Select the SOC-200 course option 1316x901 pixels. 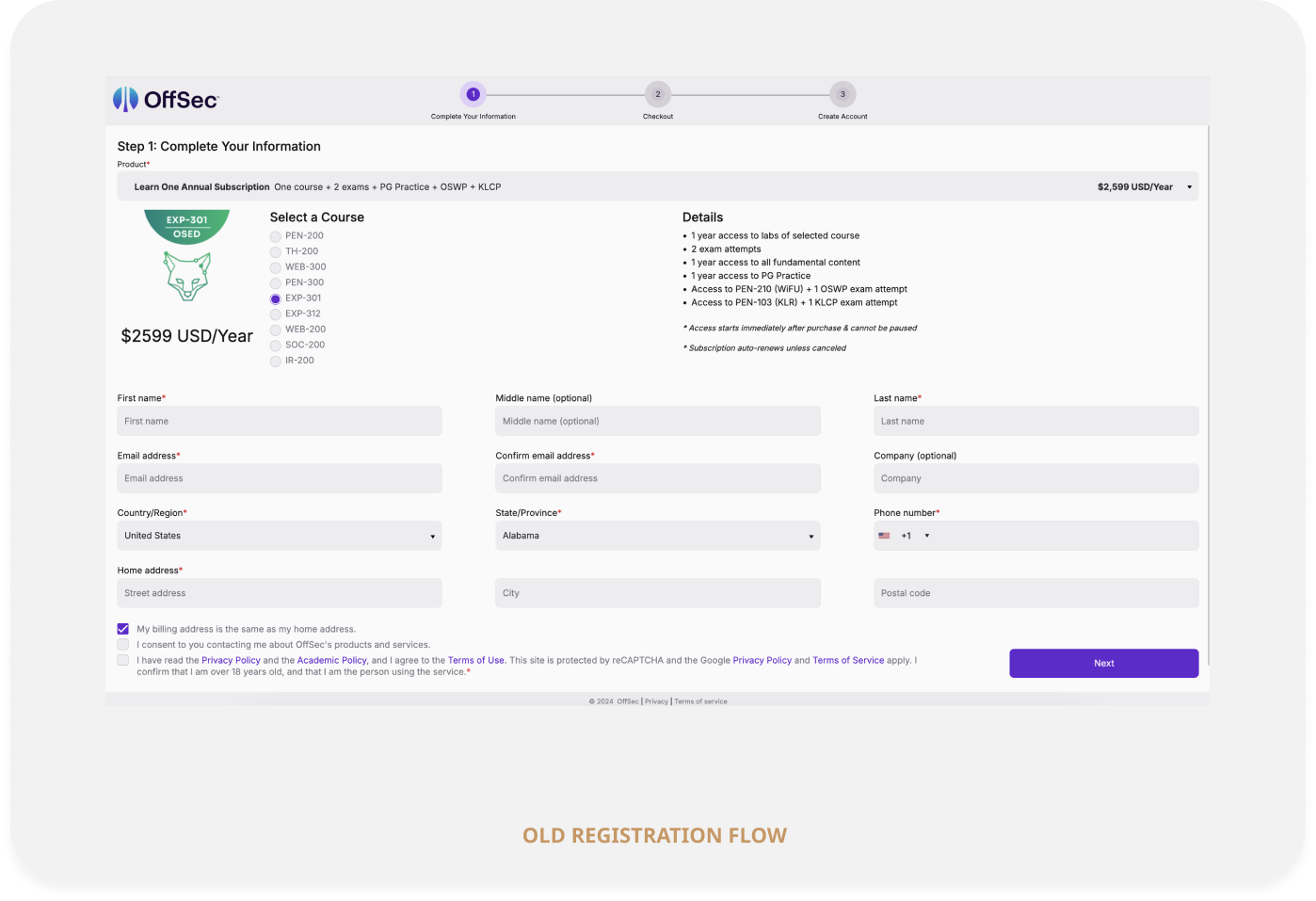point(276,346)
